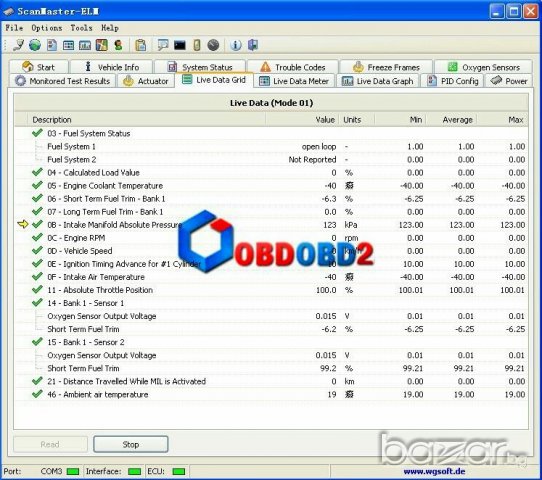Open the Oxygen Sensors tab
The height and width of the screenshot is (480, 542).
[483, 67]
